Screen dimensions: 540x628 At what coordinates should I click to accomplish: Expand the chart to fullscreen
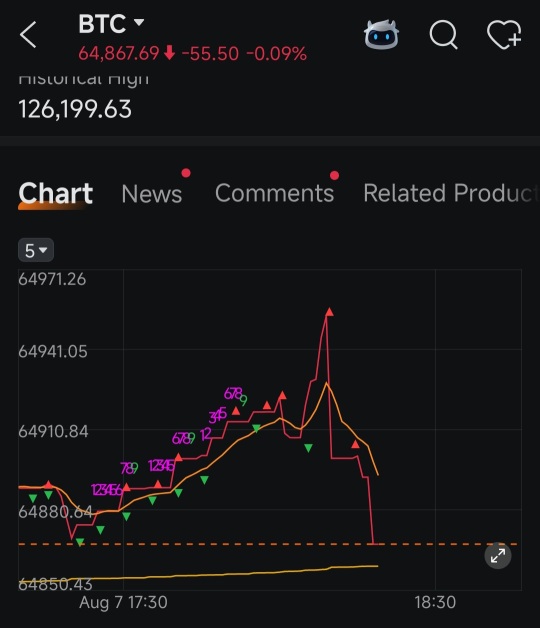498,556
